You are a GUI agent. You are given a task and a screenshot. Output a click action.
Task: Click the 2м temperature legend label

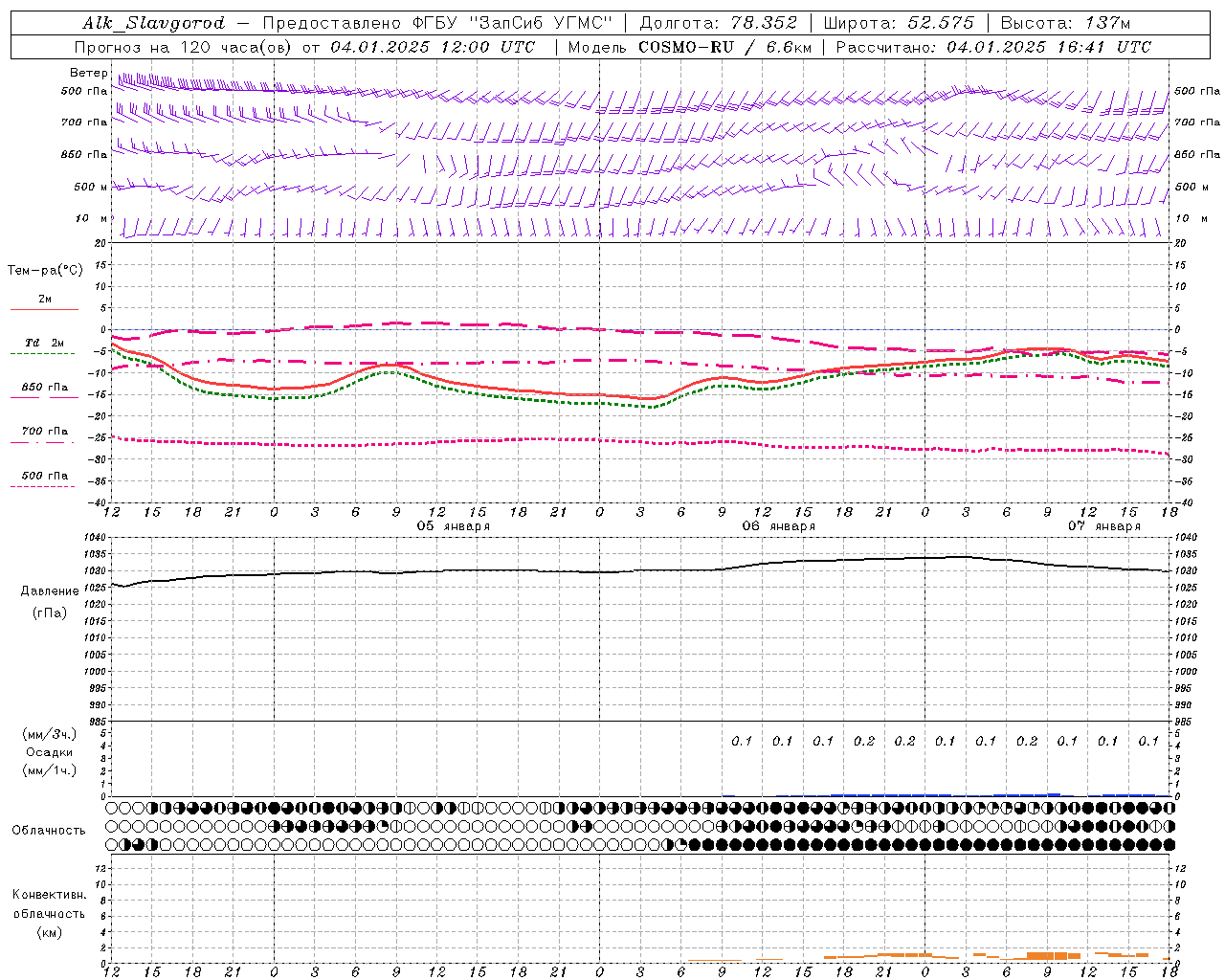[x=45, y=300]
